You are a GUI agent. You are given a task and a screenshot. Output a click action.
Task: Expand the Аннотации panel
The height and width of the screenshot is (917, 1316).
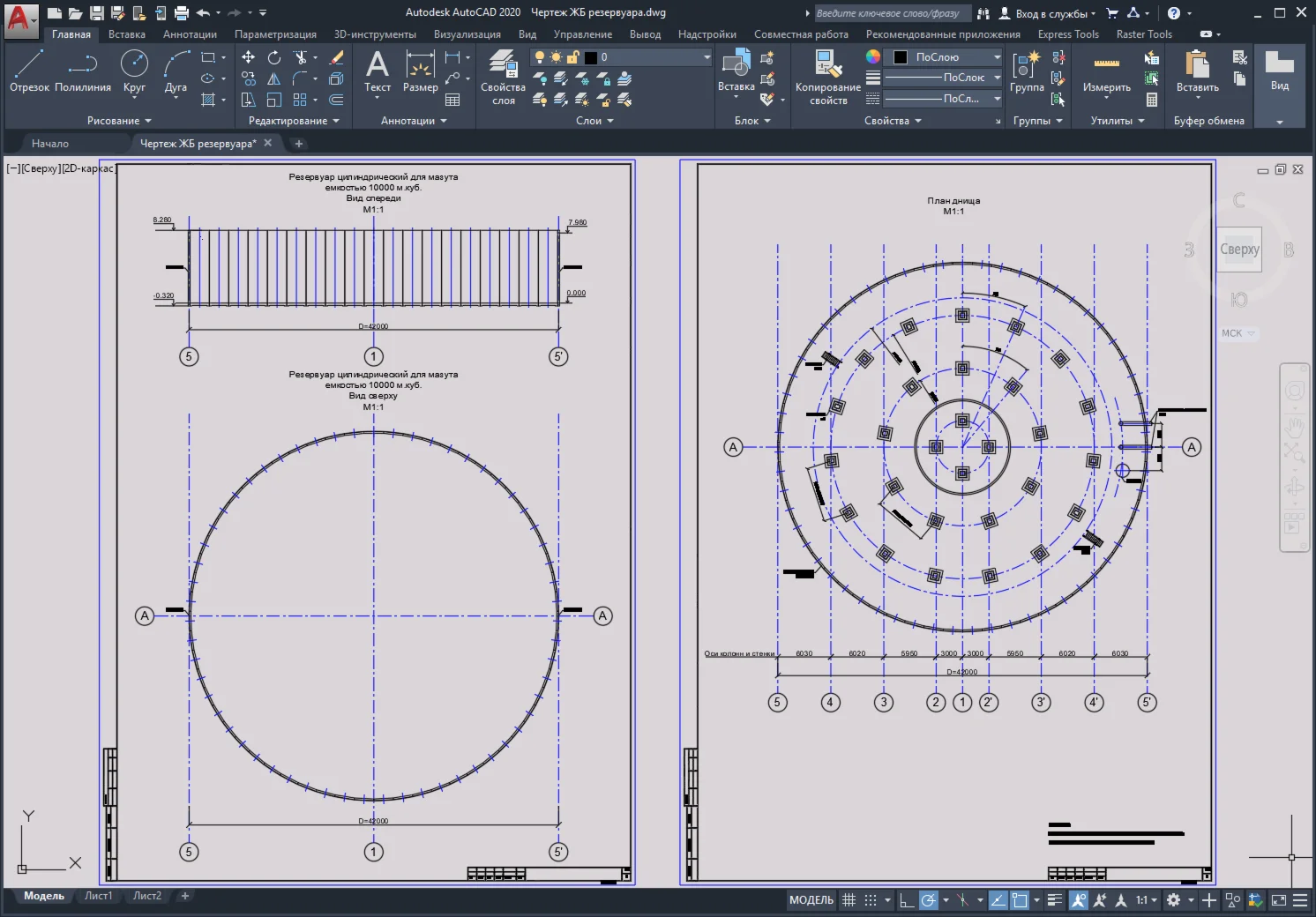tap(414, 121)
